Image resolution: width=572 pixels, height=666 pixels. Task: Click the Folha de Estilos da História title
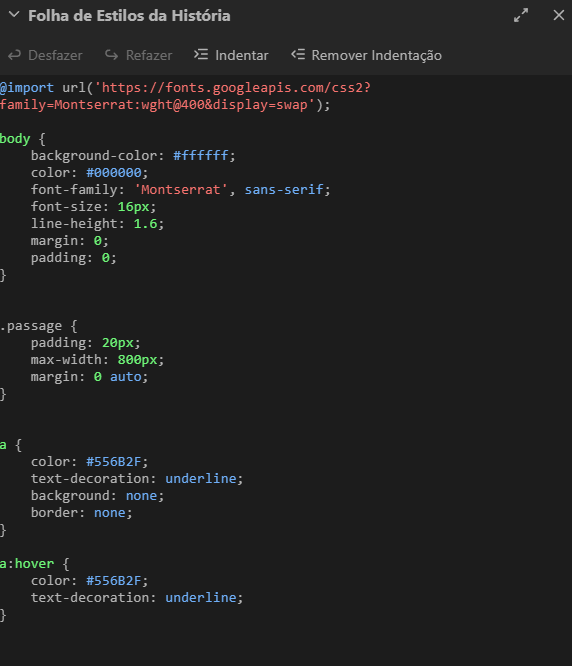point(129,16)
